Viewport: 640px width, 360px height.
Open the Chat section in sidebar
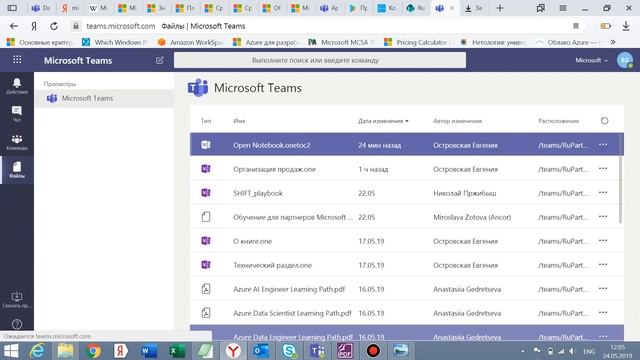coord(17,114)
